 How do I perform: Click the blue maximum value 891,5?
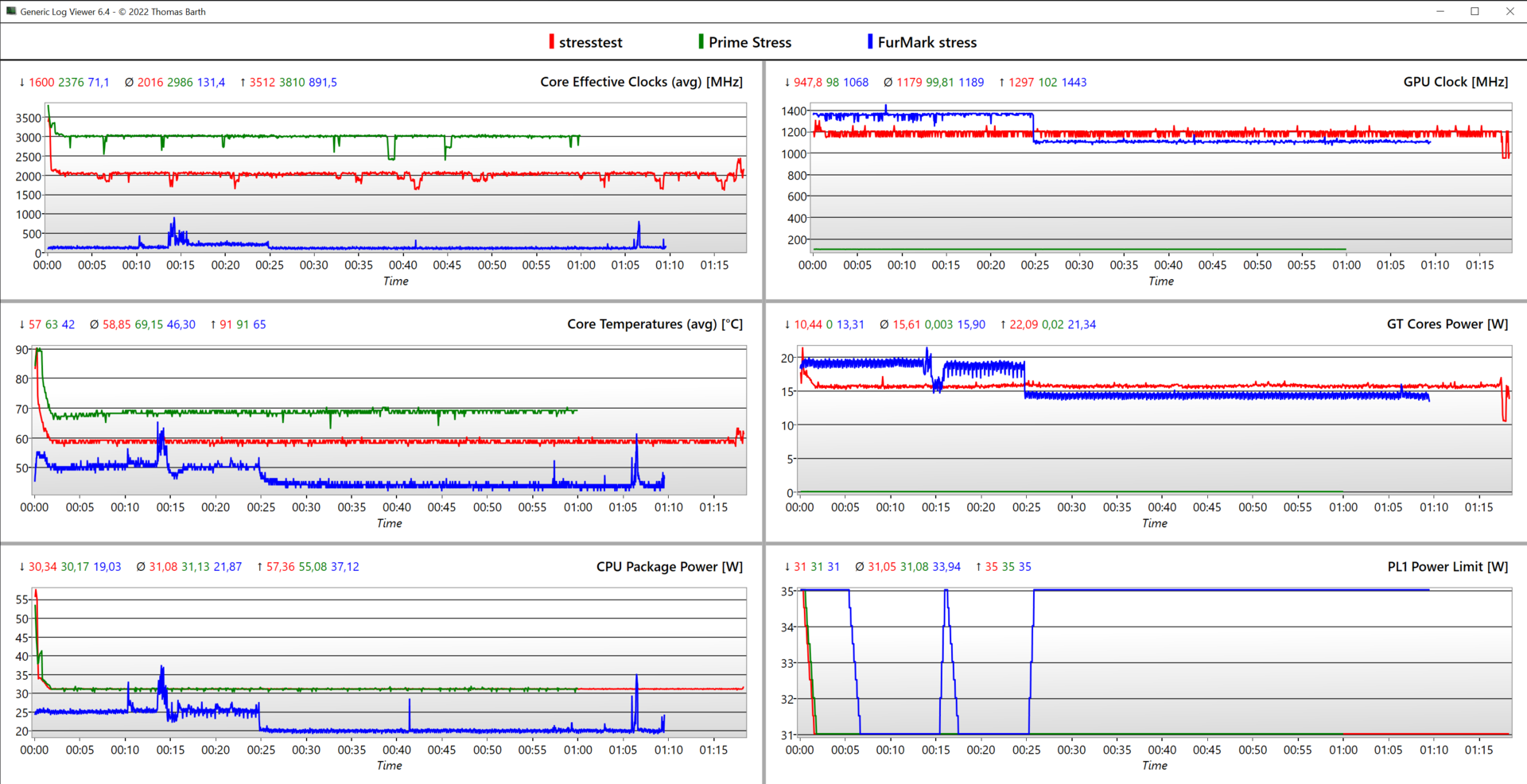click(323, 82)
